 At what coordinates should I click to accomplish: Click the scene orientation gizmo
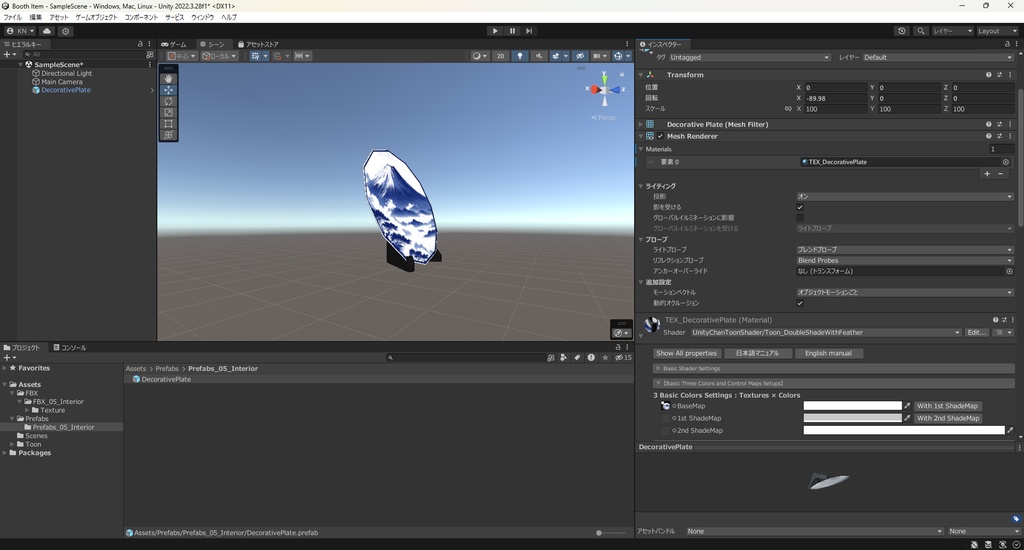point(605,90)
